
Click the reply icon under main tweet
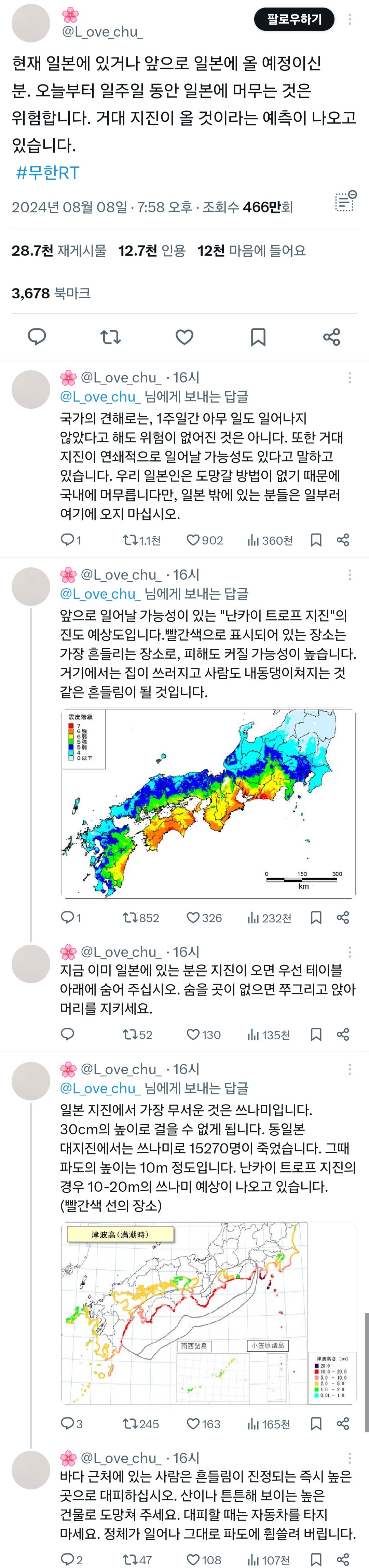[37, 337]
